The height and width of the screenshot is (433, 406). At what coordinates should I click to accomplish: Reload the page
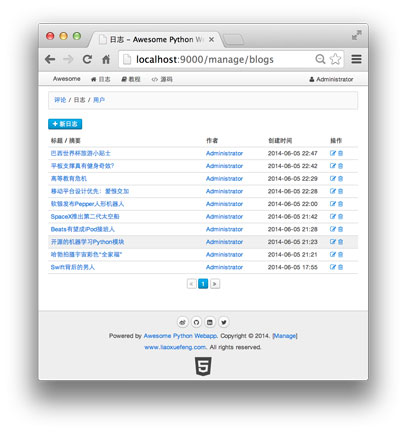[87, 59]
